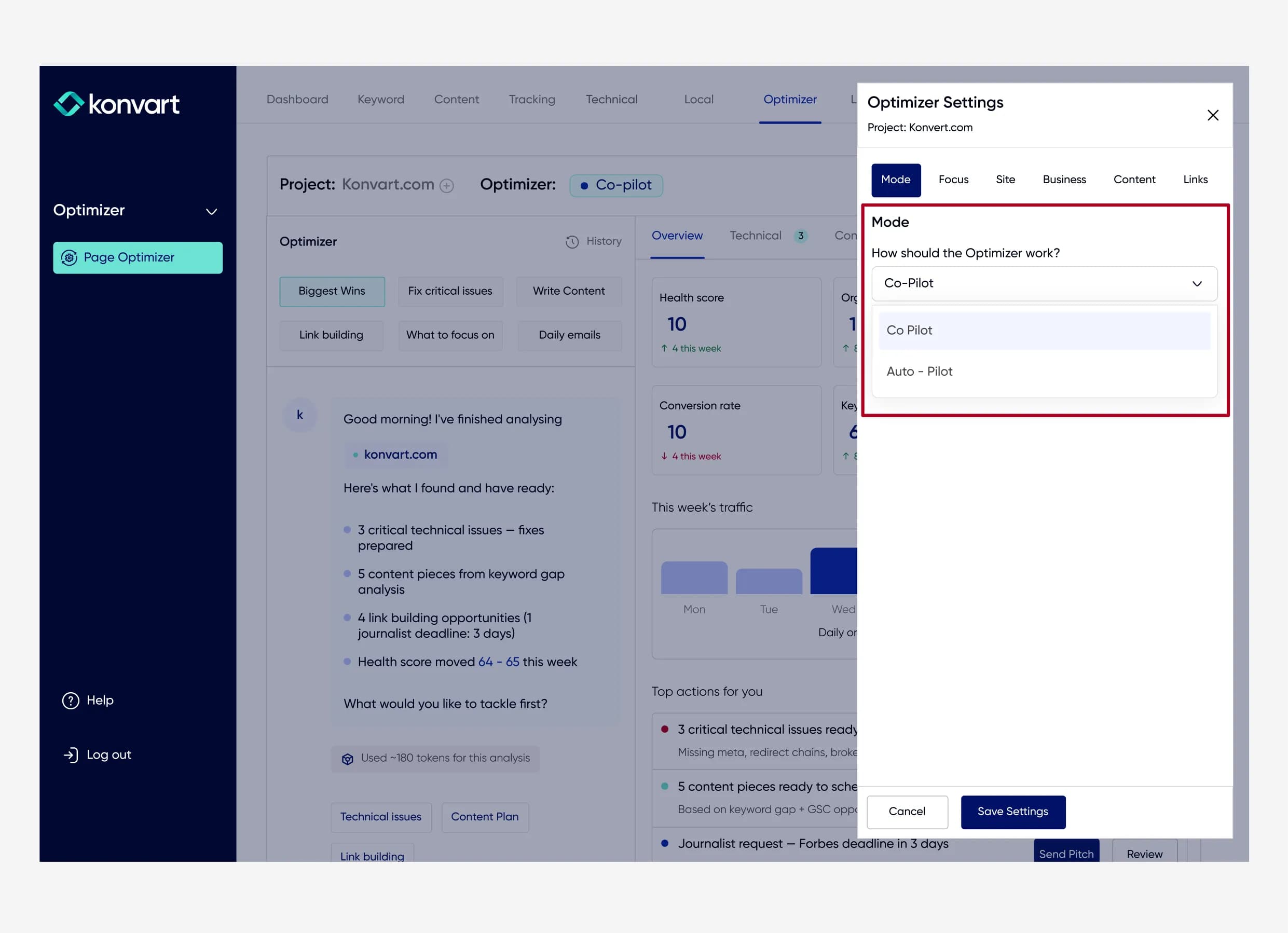The height and width of the screenshot is (933, 1288).
Task: Switch to the Site settings tab
Action: 1005,180
